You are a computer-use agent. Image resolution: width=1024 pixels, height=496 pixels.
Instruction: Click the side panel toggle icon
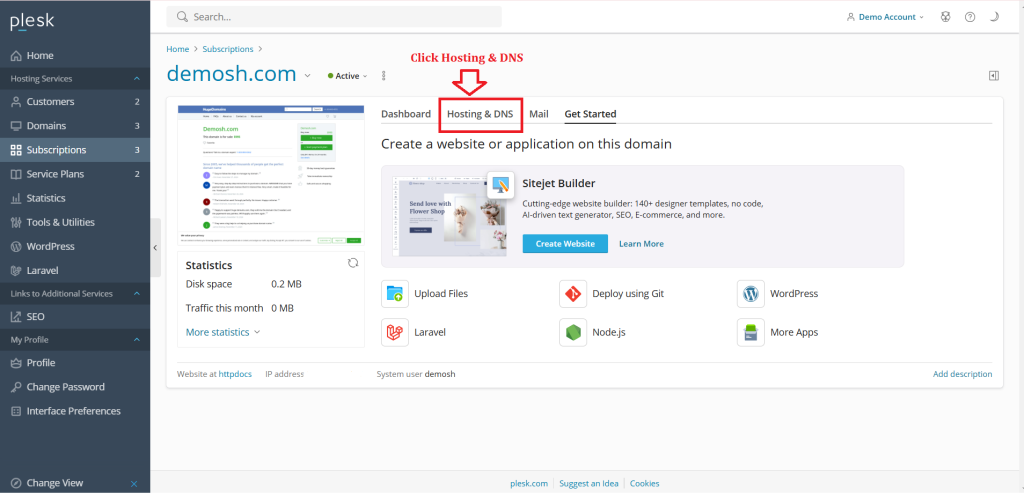coord(993,76)
